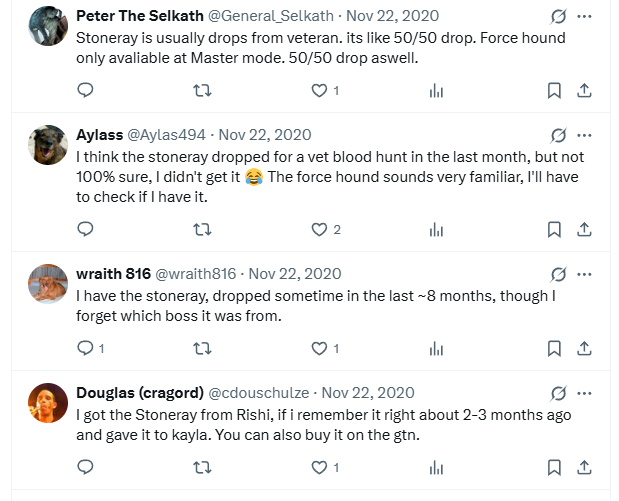
Task: View Douglas (cragord)'s avatar
Action: coord(48,402)
